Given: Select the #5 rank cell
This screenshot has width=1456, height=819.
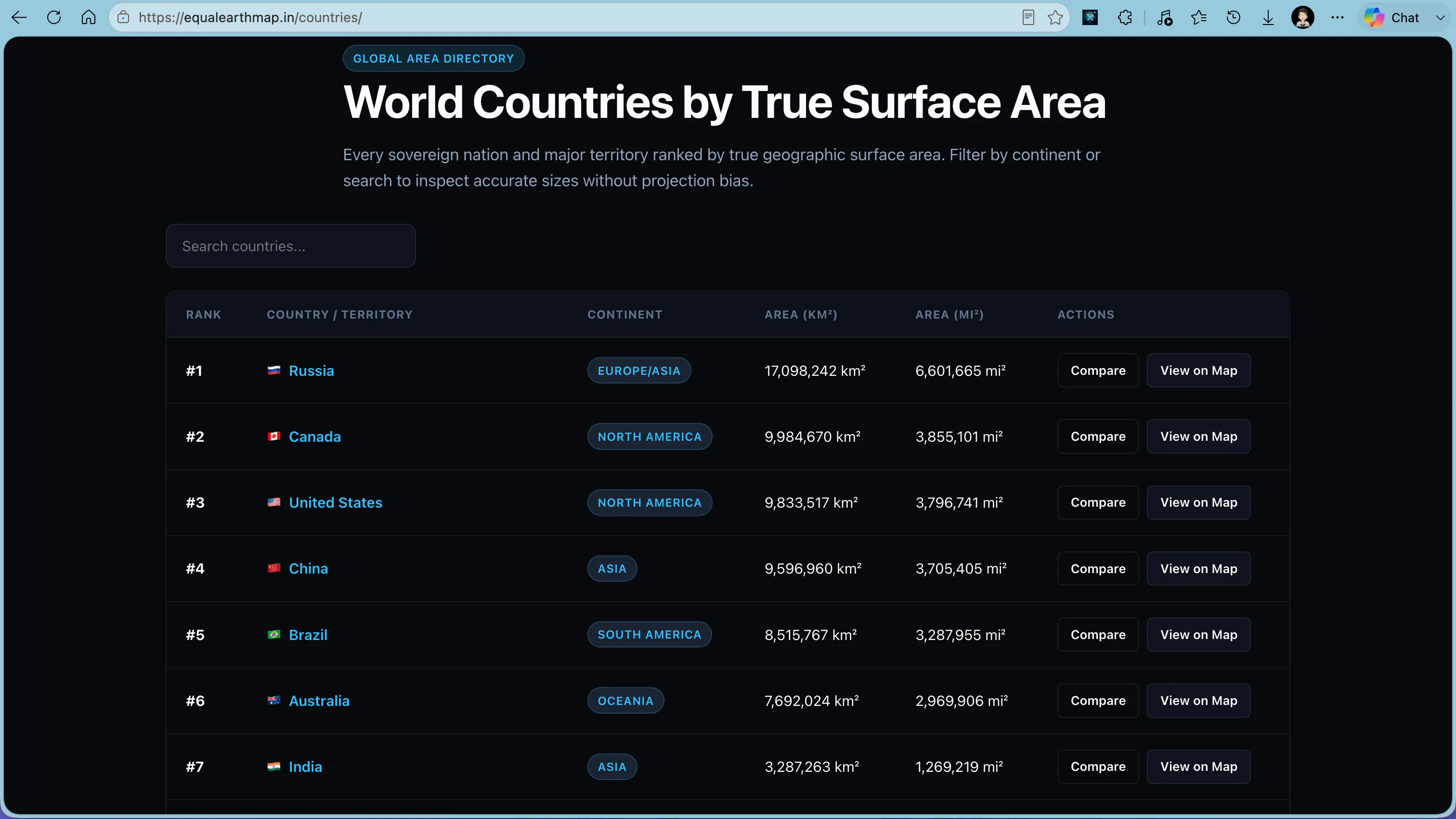Looking at the screenshot, I should [195, 635].
